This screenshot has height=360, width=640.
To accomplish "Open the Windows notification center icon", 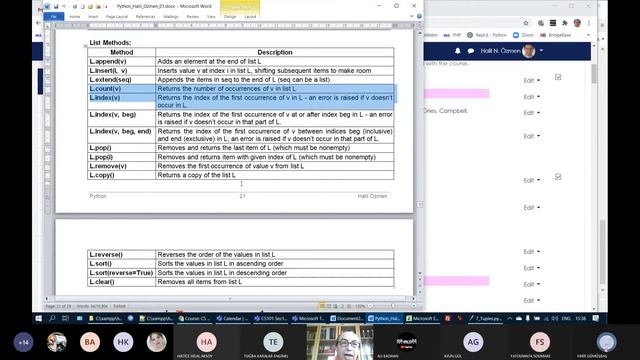I will [x=596, y=318].
